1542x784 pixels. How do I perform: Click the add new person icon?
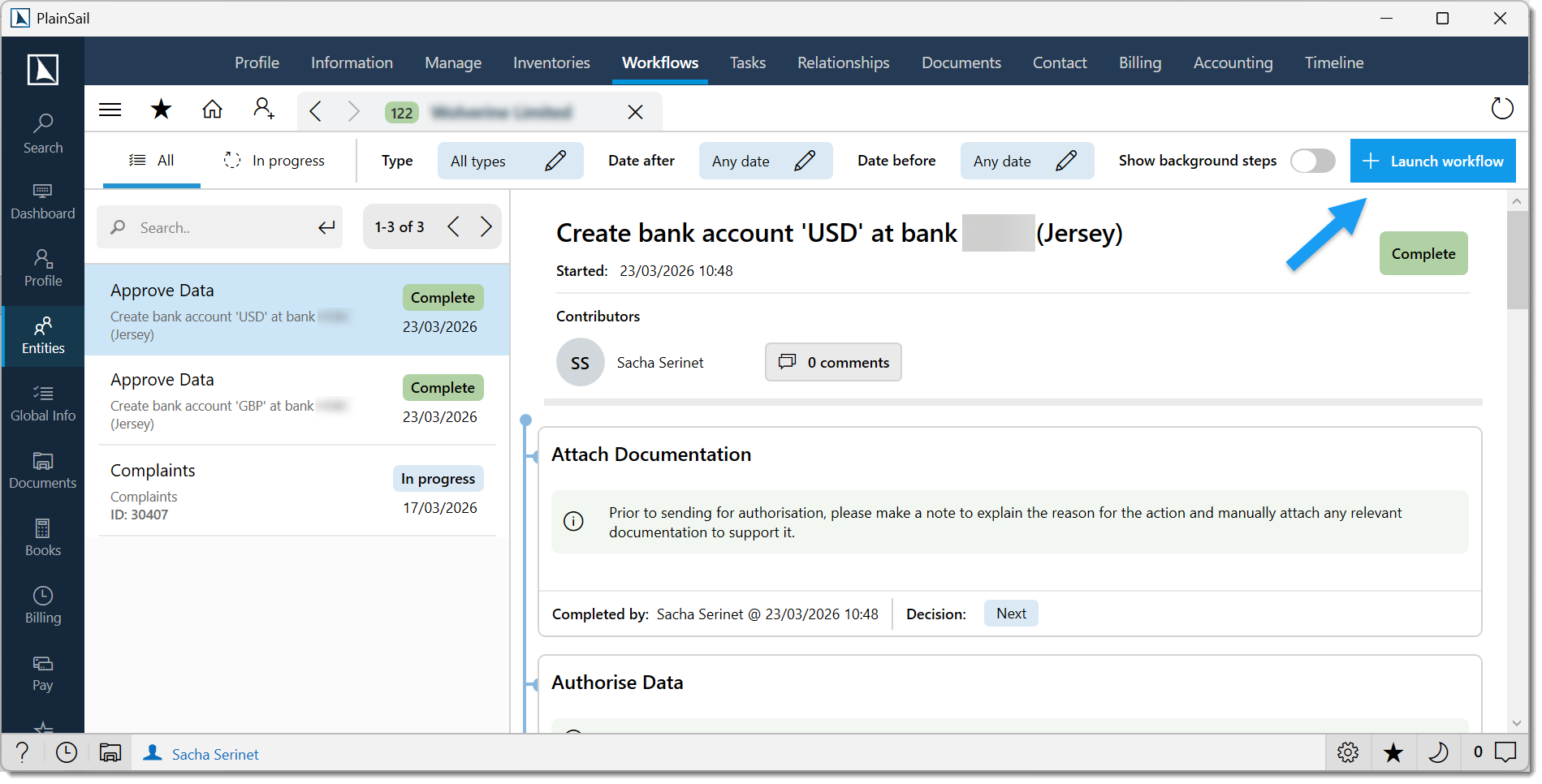263,110
